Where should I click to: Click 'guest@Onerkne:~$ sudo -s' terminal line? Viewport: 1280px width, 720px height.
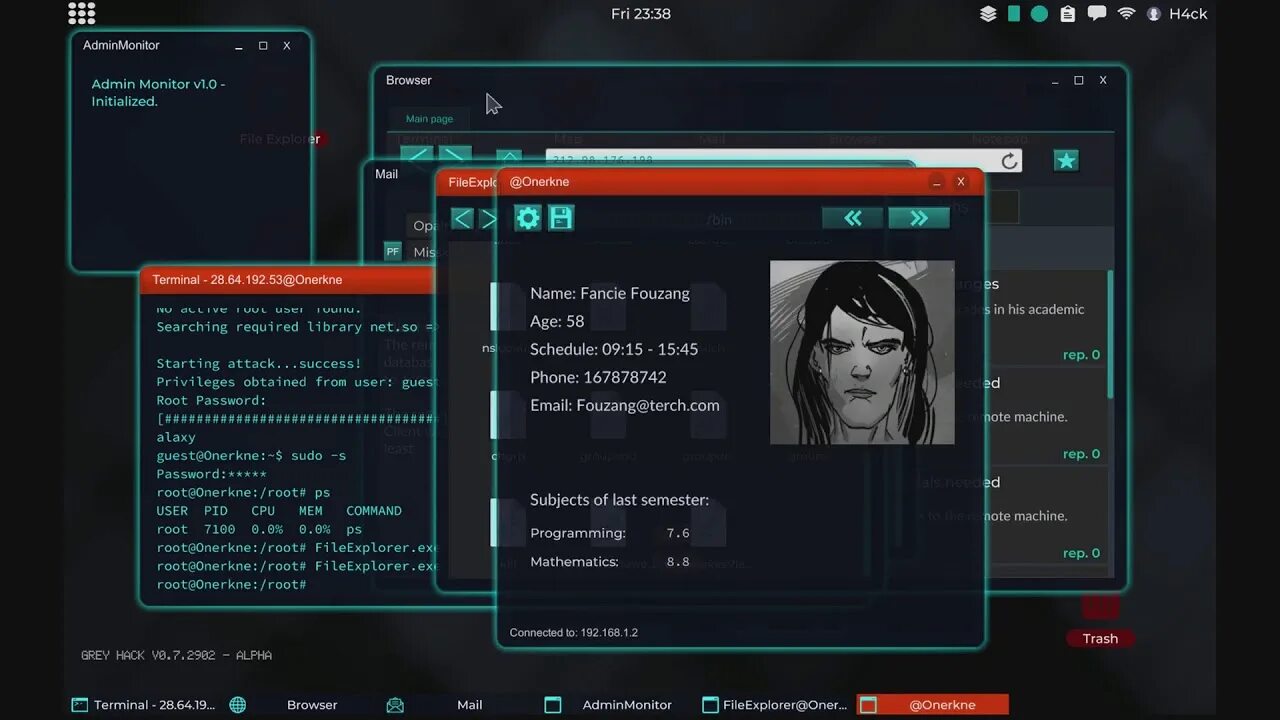click(251, 455)
